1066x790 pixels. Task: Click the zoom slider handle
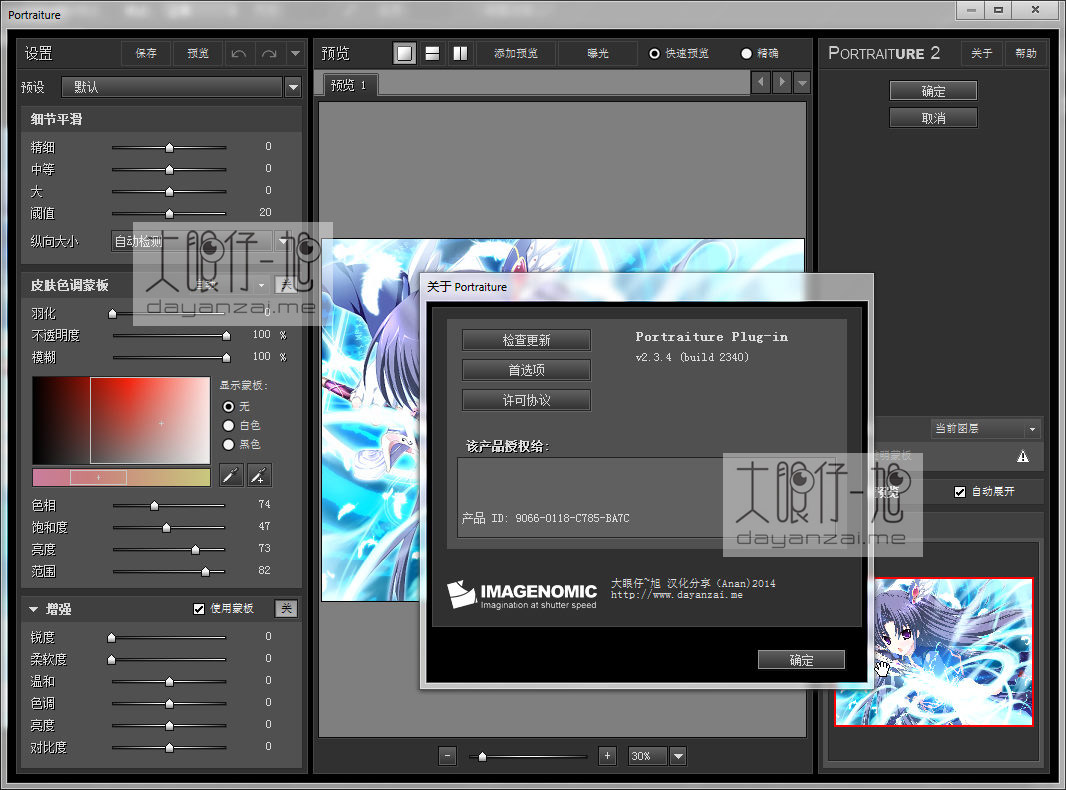point(482,756)
